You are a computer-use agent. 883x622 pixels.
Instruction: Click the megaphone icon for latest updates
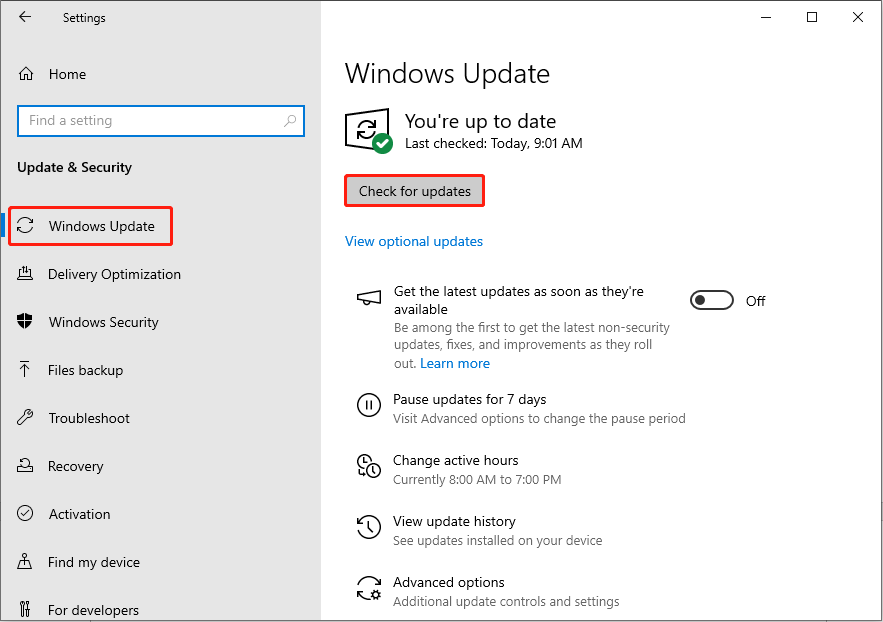point(369,297)
